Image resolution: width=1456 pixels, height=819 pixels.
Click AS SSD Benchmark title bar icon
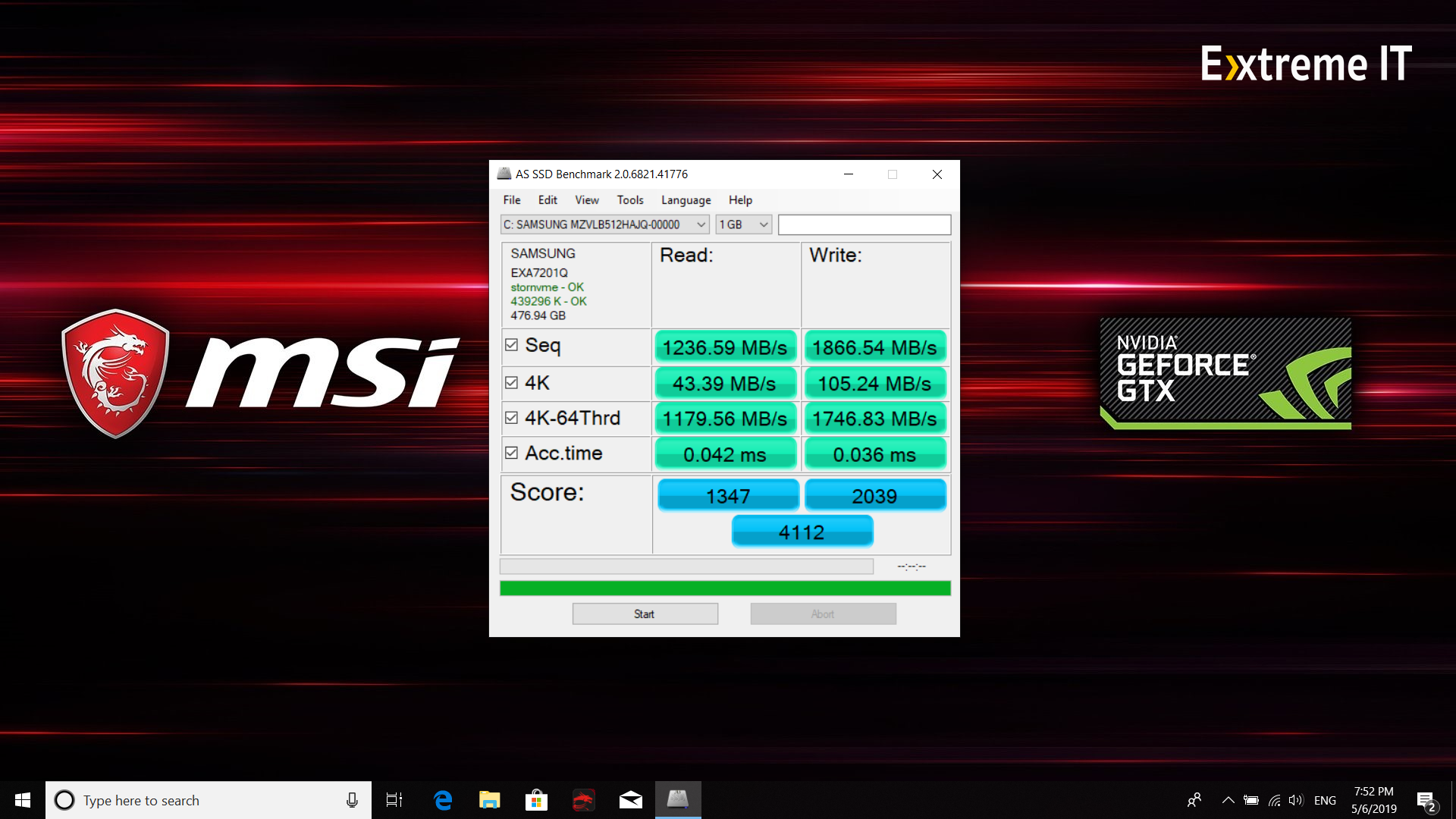pyautogui.click(x=504, y=174)
